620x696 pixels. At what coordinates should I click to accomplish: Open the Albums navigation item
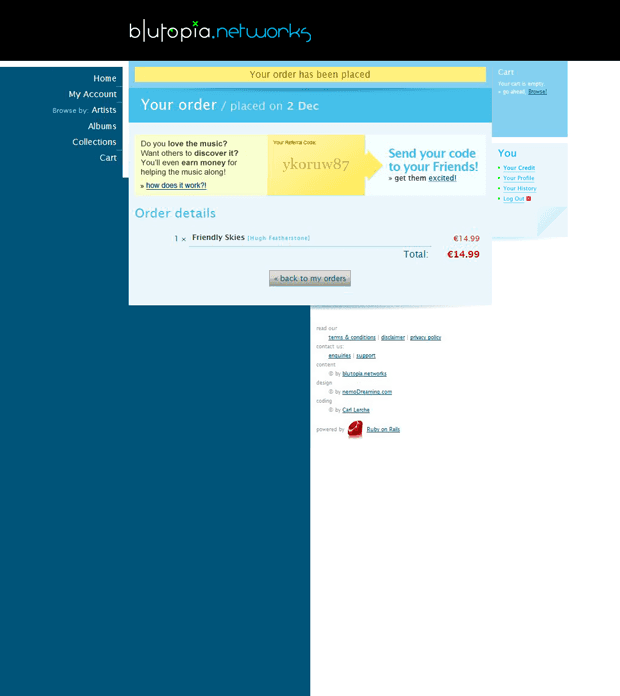[102, 126]
